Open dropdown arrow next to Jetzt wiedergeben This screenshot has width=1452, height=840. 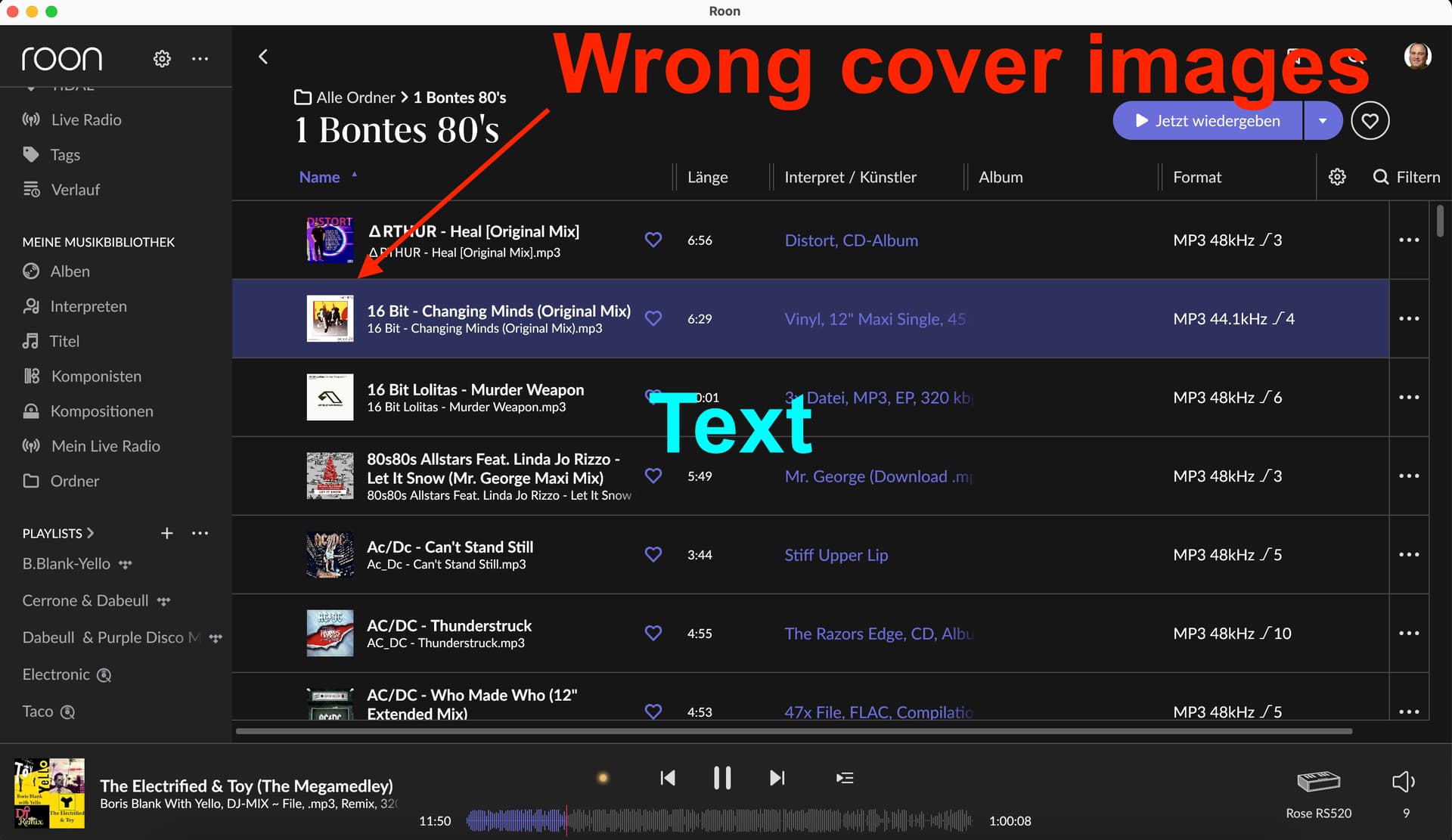pos(1323,120)
